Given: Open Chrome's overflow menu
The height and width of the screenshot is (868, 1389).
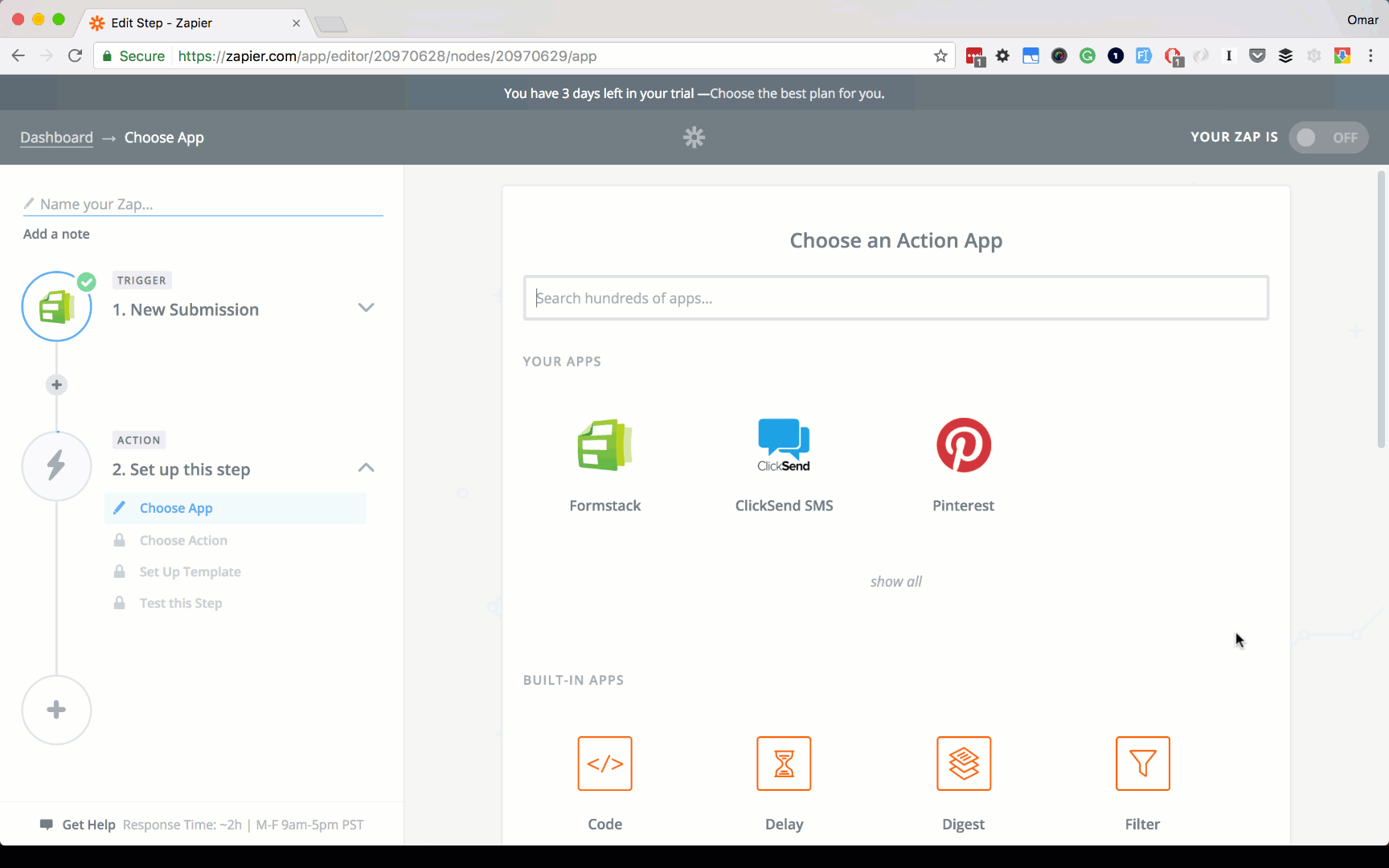Looking at the screenshot, I should click(1371, 55).
